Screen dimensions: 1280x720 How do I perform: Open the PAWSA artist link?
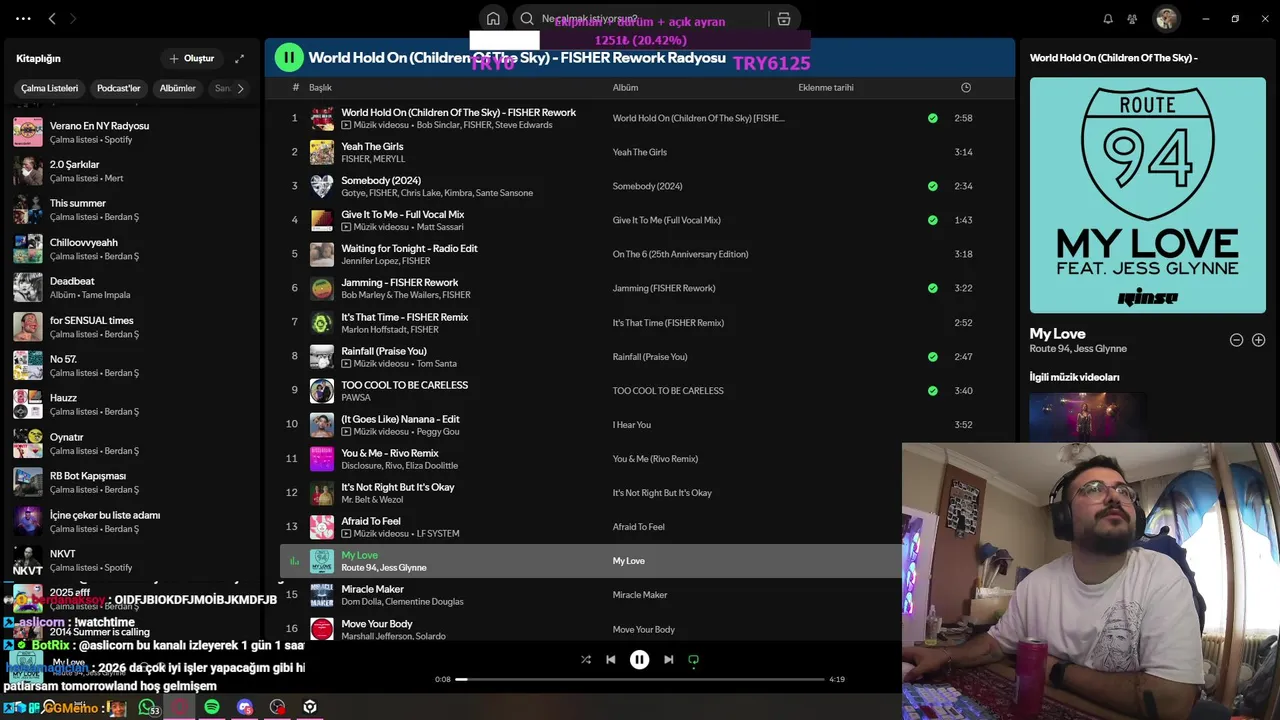coord(356,398)
